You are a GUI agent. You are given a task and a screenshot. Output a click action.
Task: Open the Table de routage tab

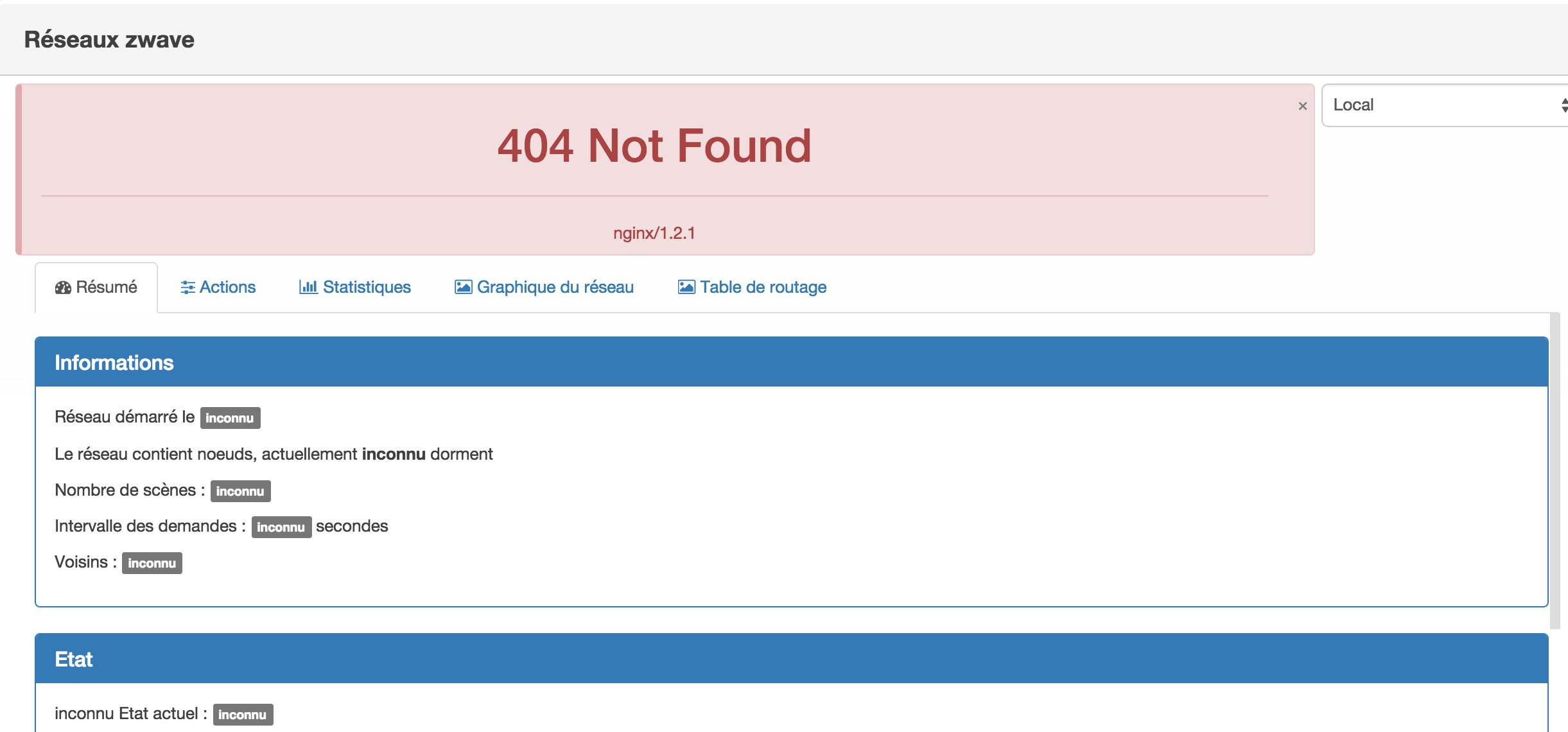753,287
